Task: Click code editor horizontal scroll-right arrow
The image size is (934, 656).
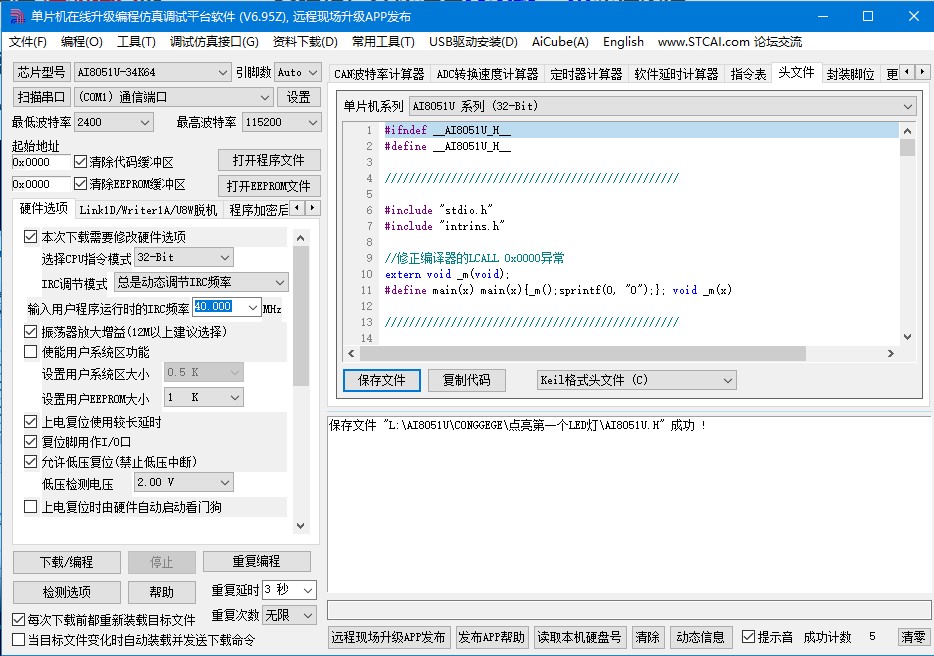Action: coord(891,353)
